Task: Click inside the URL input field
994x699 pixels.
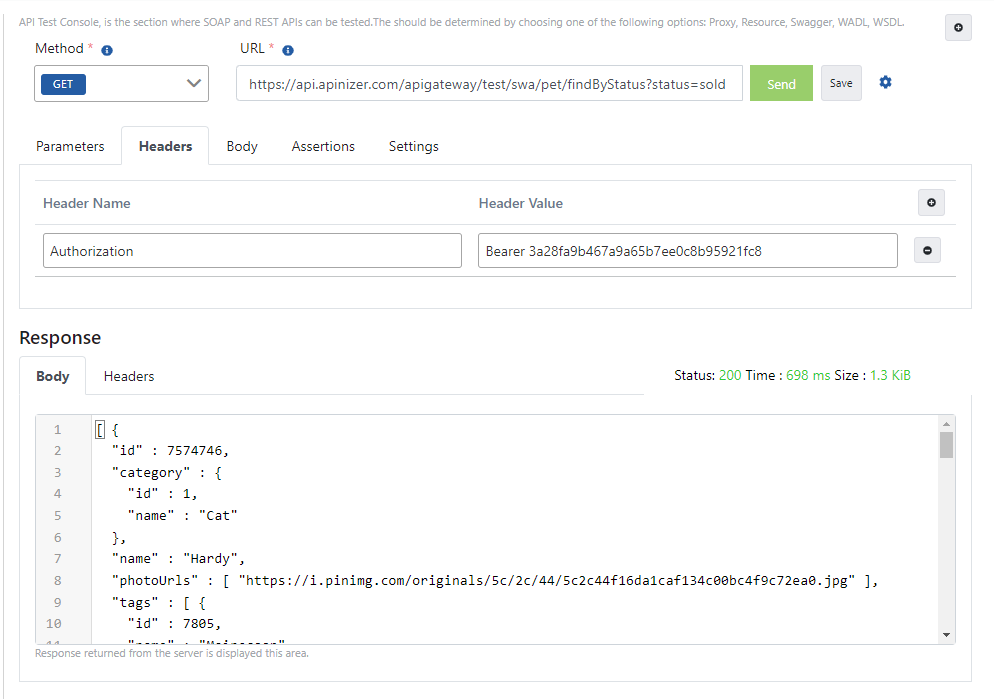Action: (x=489, y=83)
